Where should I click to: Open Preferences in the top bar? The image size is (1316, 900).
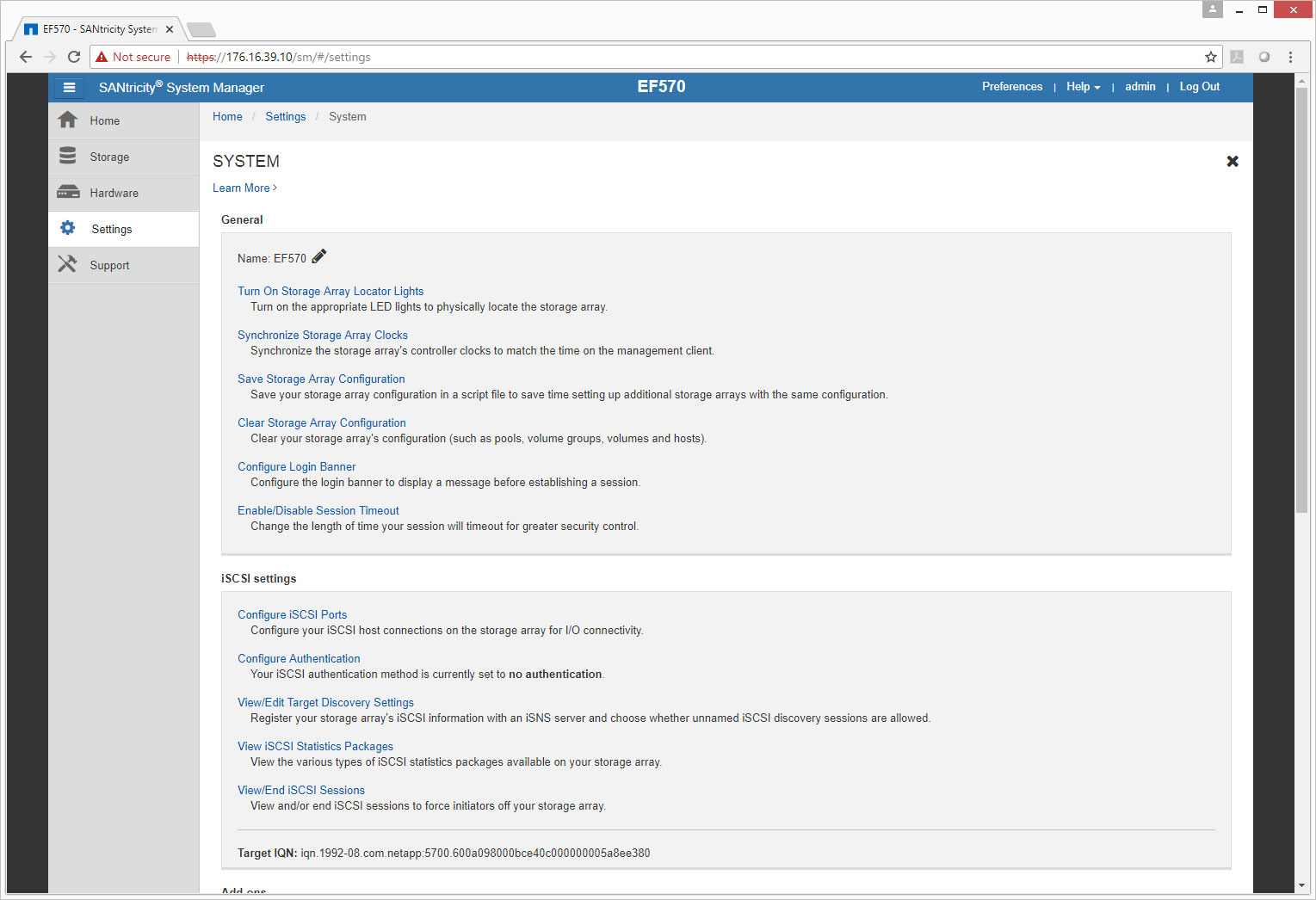tap(1011, 87)
